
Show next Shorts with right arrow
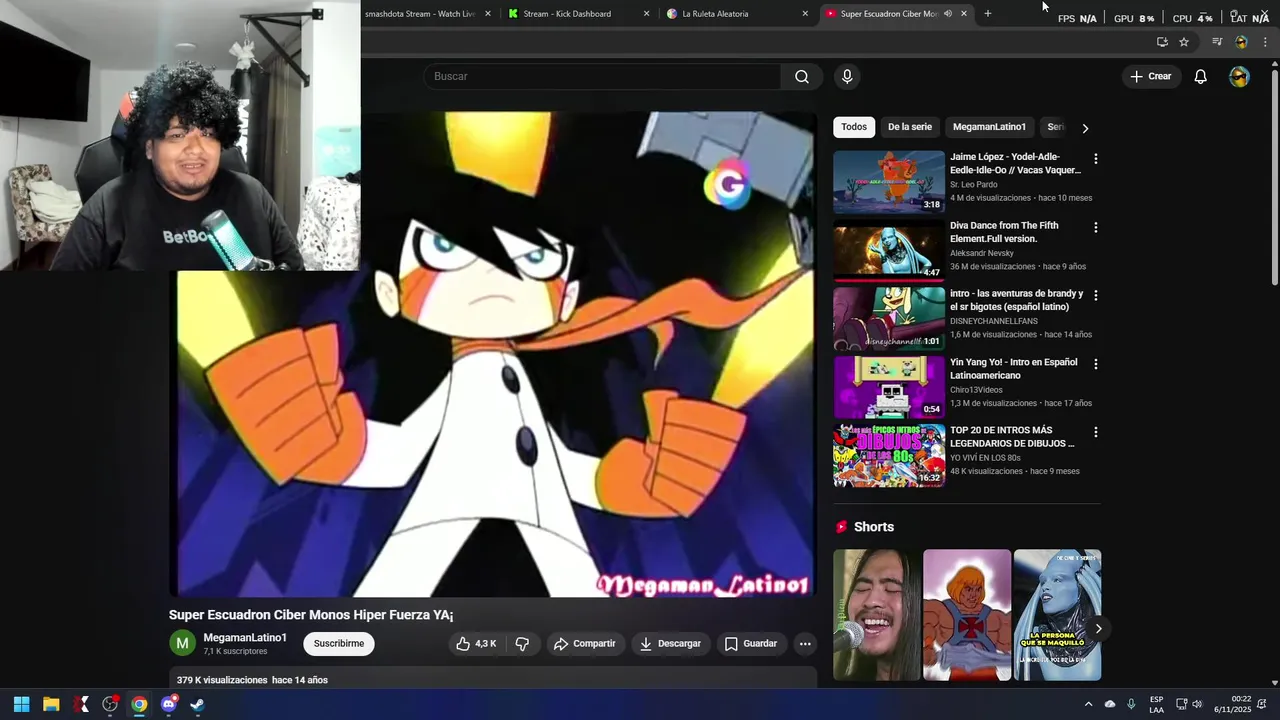coord(1098,629)
